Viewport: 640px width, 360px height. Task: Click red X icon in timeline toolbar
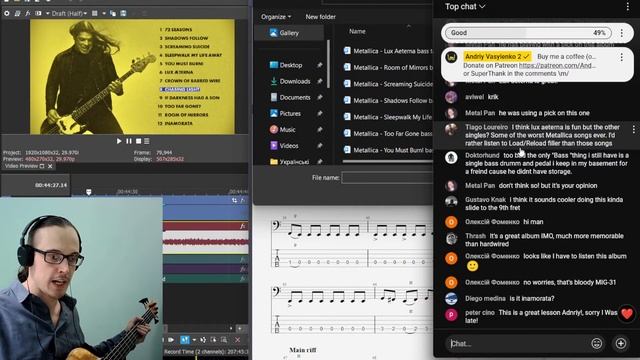pos(238,340)
